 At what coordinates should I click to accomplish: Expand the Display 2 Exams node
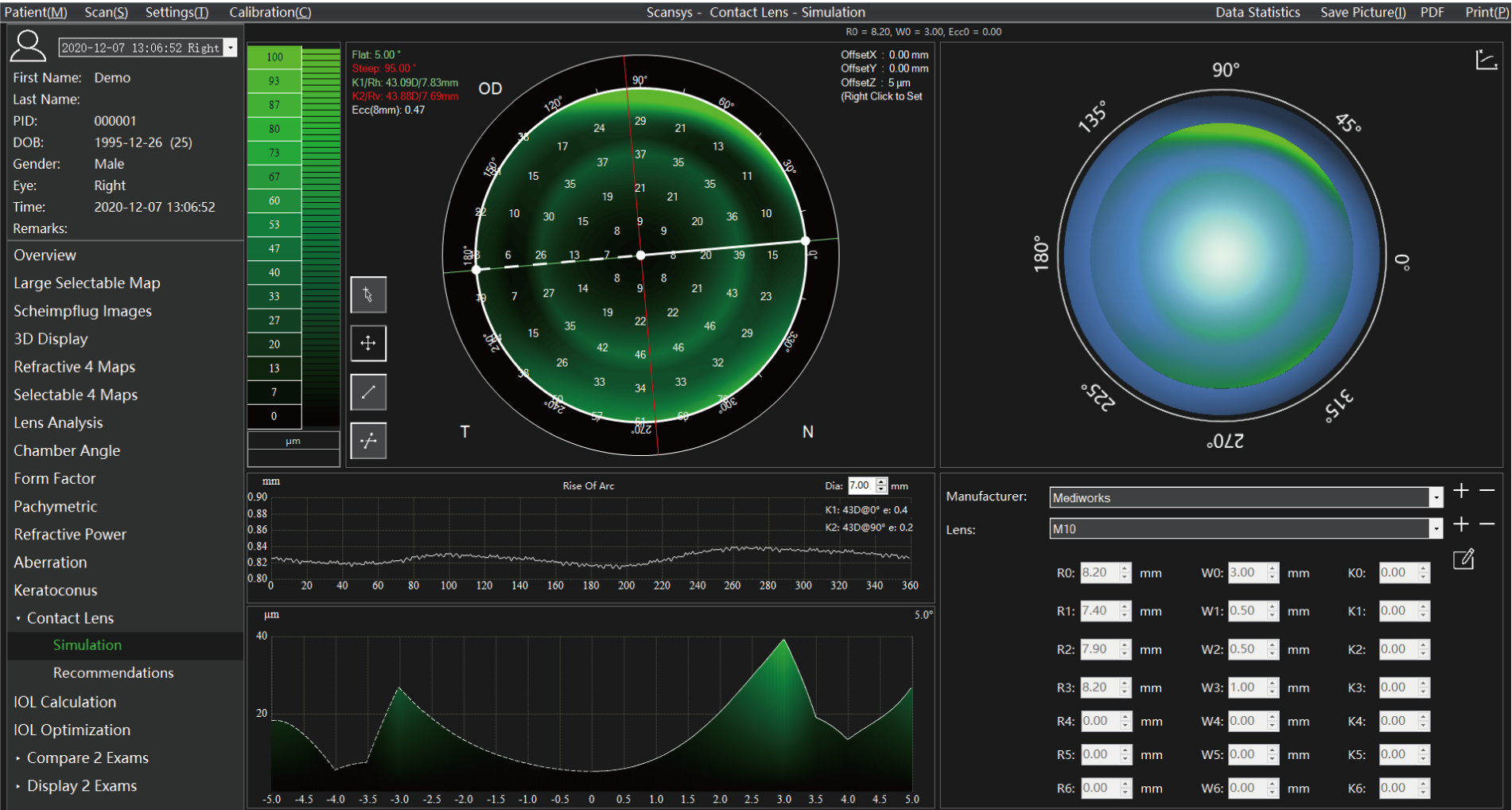pyautogui.click(x=18, y=786)
